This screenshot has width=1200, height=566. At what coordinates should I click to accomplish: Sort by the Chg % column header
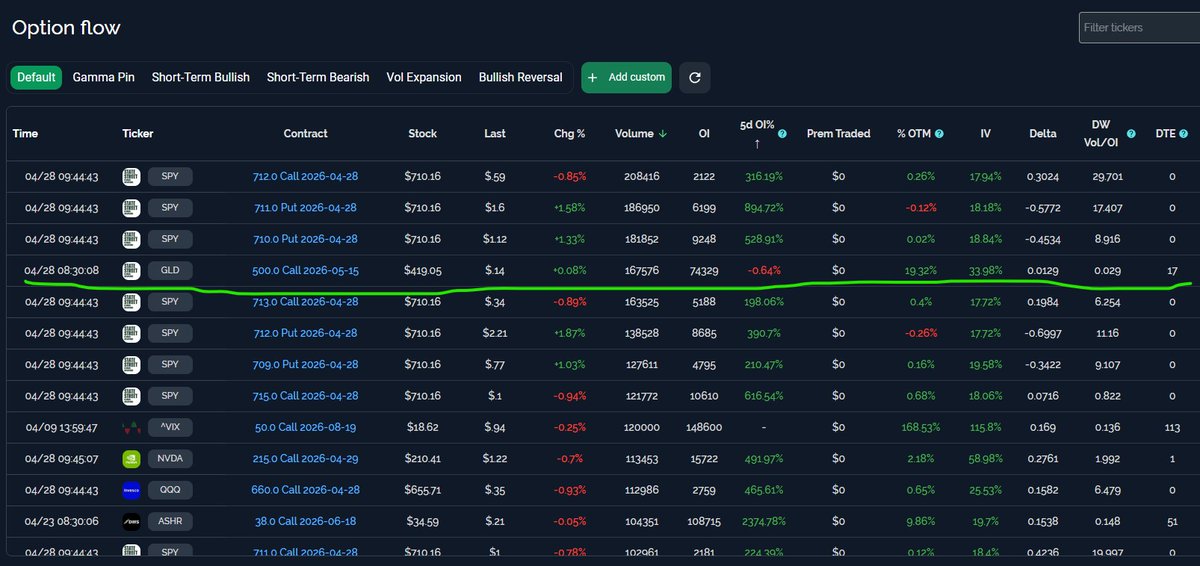point(570,133)
